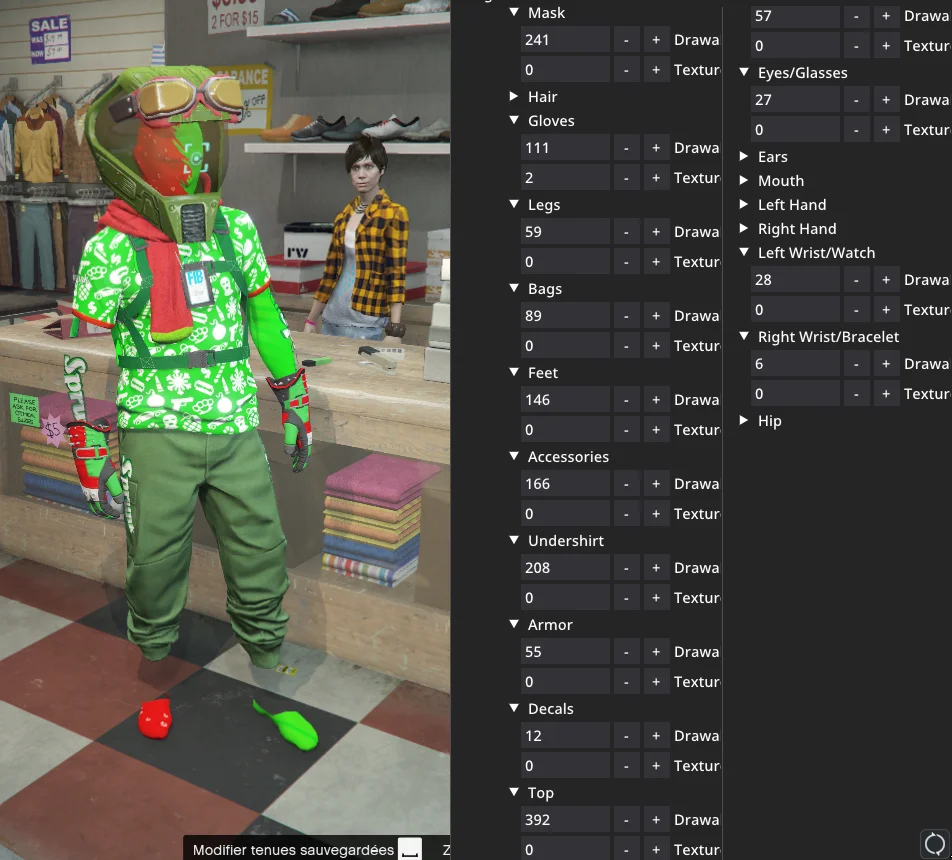The width and height of the screenshot is (952, 860).
Task: Increase the Eyes/Glasses drawable 27
Action: (x=886, y=100)
